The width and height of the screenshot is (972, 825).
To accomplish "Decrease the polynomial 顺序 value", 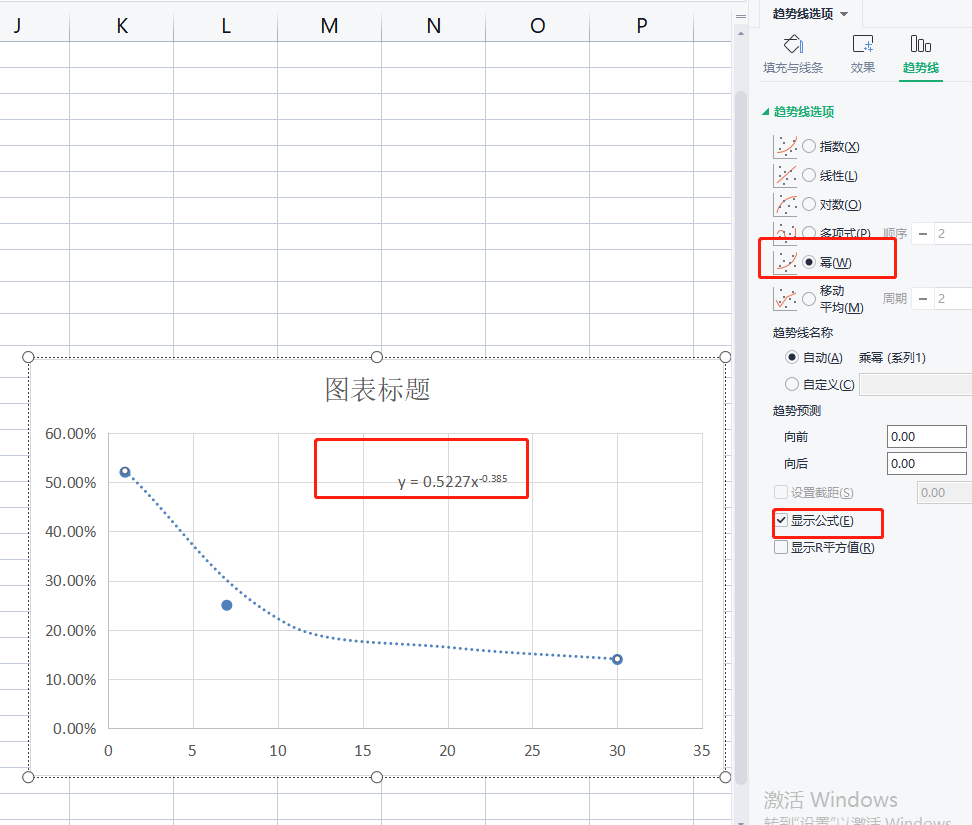I will coord(923,234).
